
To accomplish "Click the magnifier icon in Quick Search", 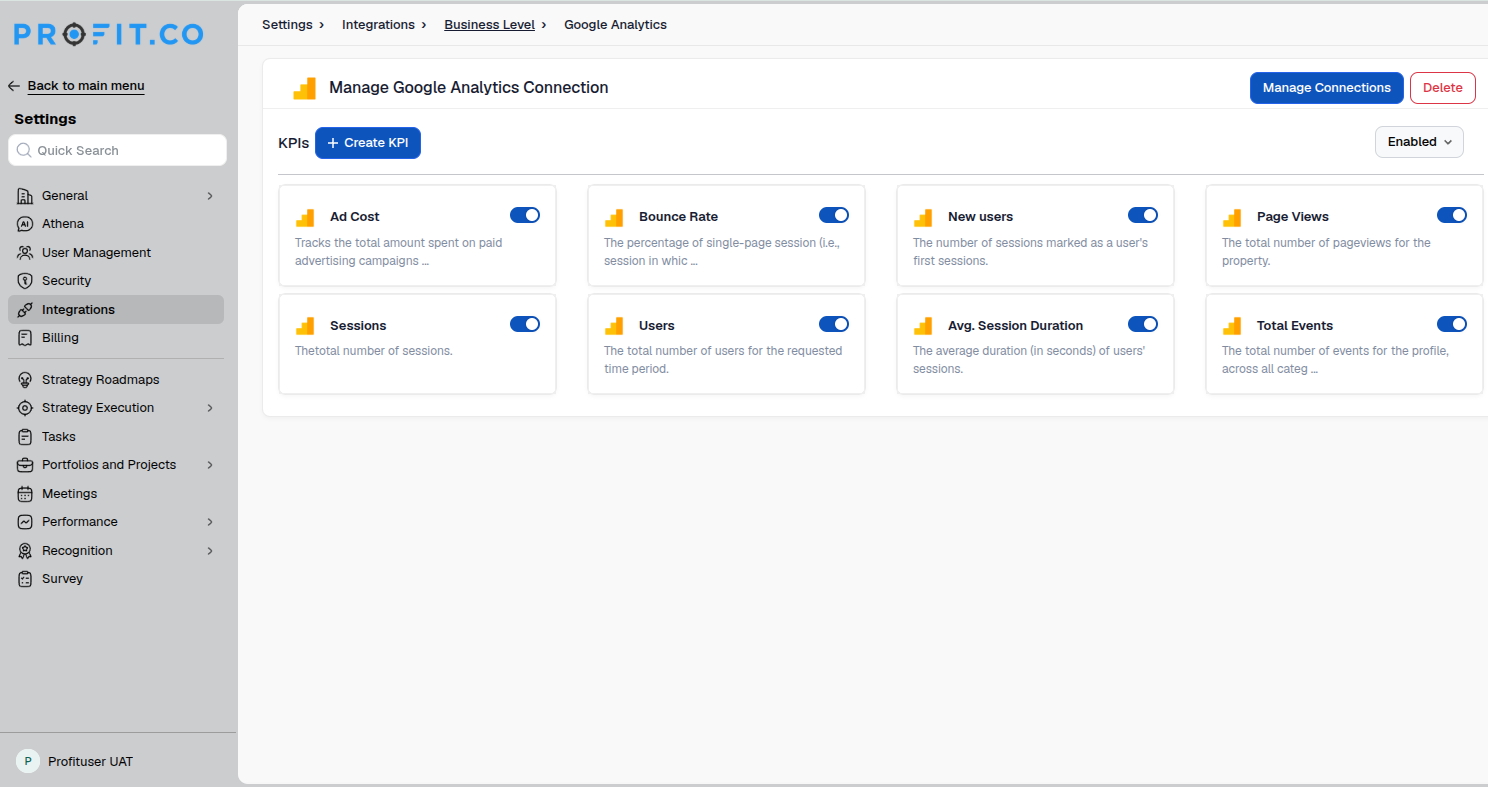I will tap(24, 150).
